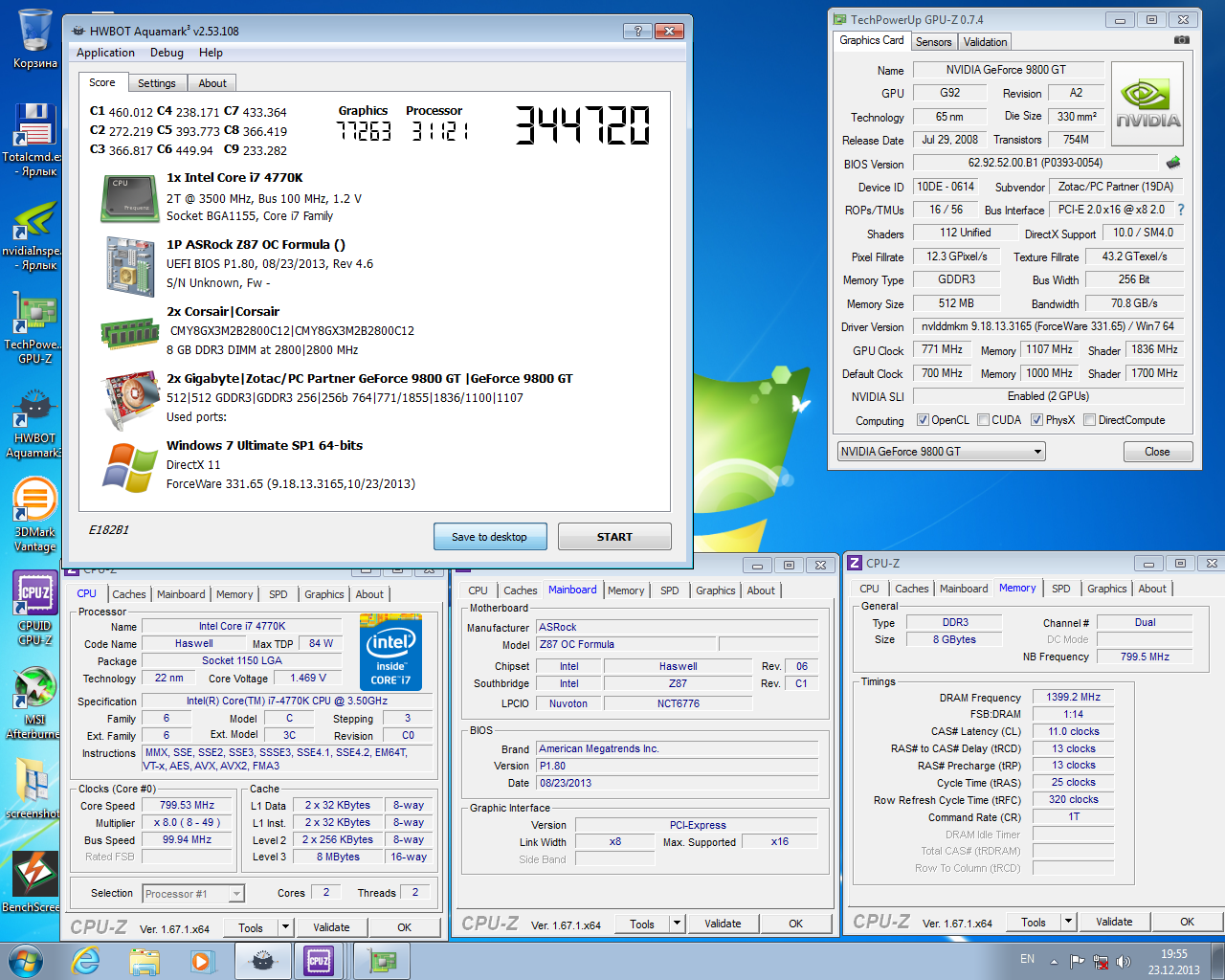Open the Recycle Bin desktop icon
Image resolution: width=1225 pixels, height=980 pixels.
34,38
